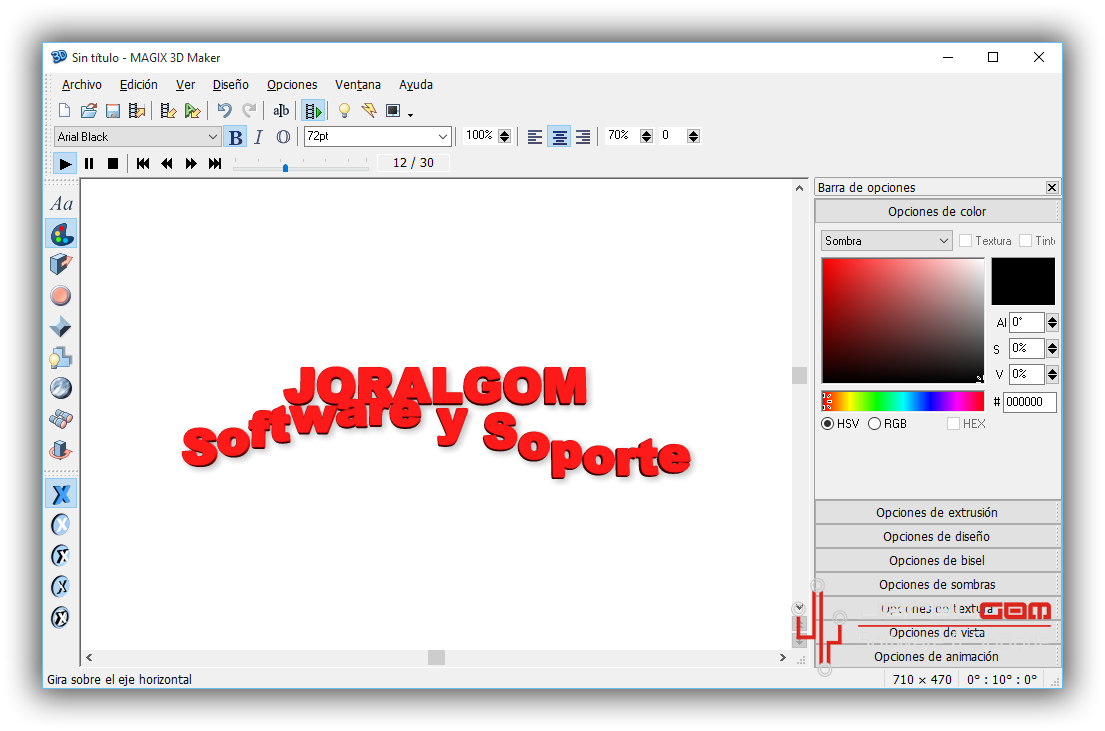This screenshot has width=1105, height=731.
Task: Pause the animation
Action: coord(89,164)
